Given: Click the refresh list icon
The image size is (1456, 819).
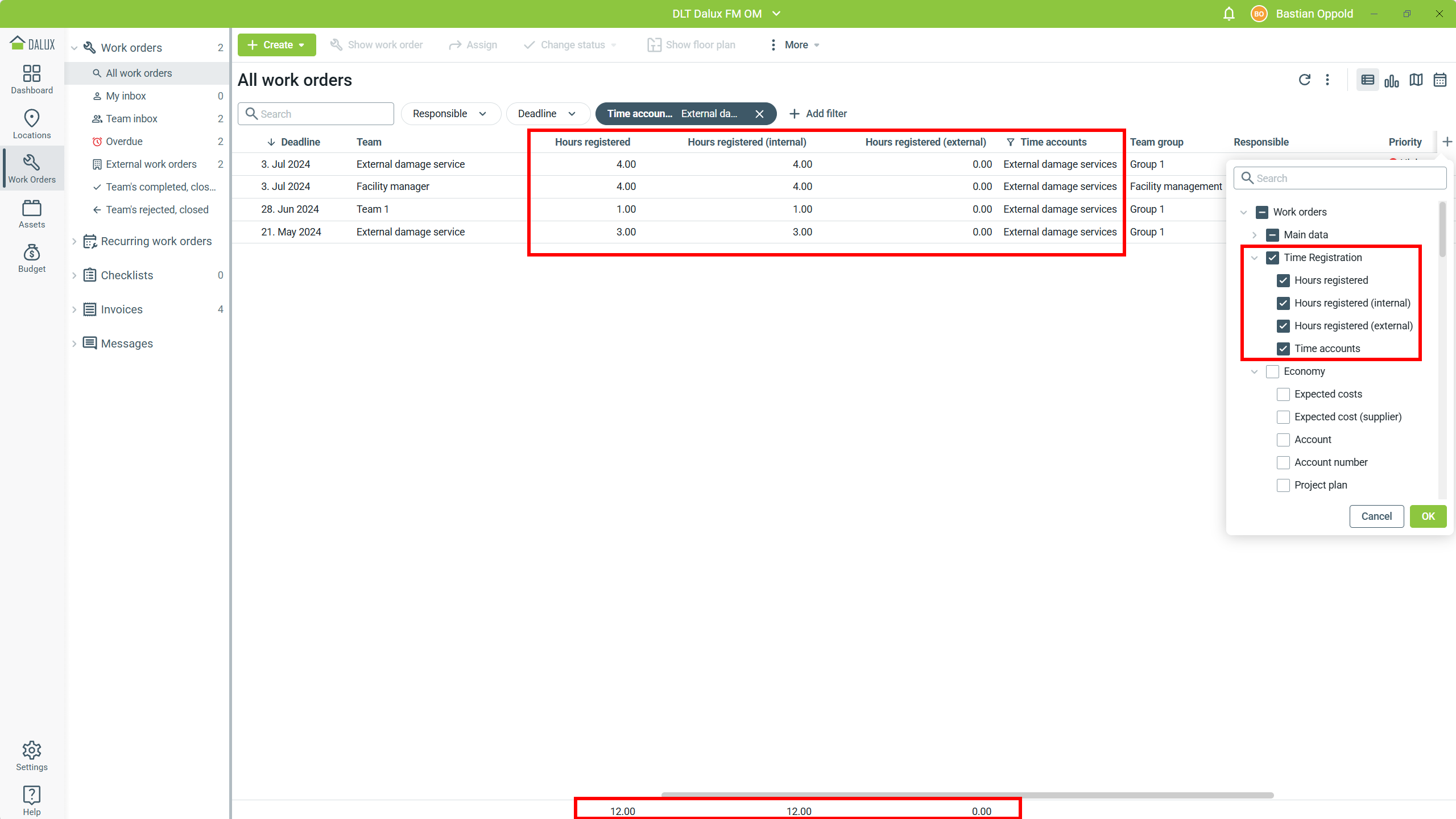Looking at the screenshot, I should (1304, 80).
